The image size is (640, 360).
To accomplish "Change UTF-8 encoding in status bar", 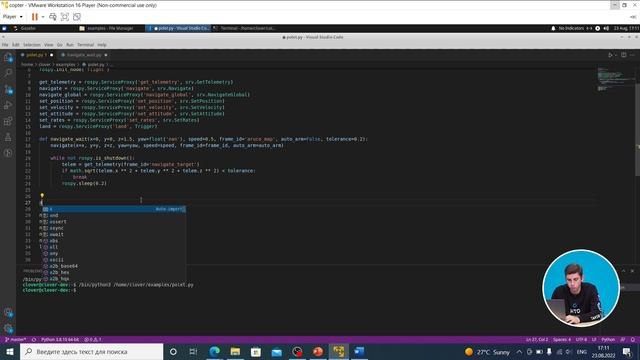I will pyautogui.click(x=581, y=340).
